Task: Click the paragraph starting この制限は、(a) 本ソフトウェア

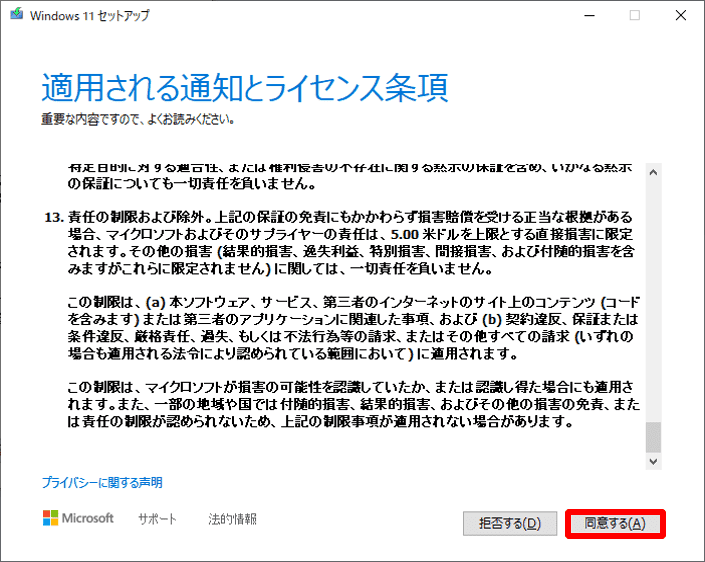Action: [x=353, y=328]
